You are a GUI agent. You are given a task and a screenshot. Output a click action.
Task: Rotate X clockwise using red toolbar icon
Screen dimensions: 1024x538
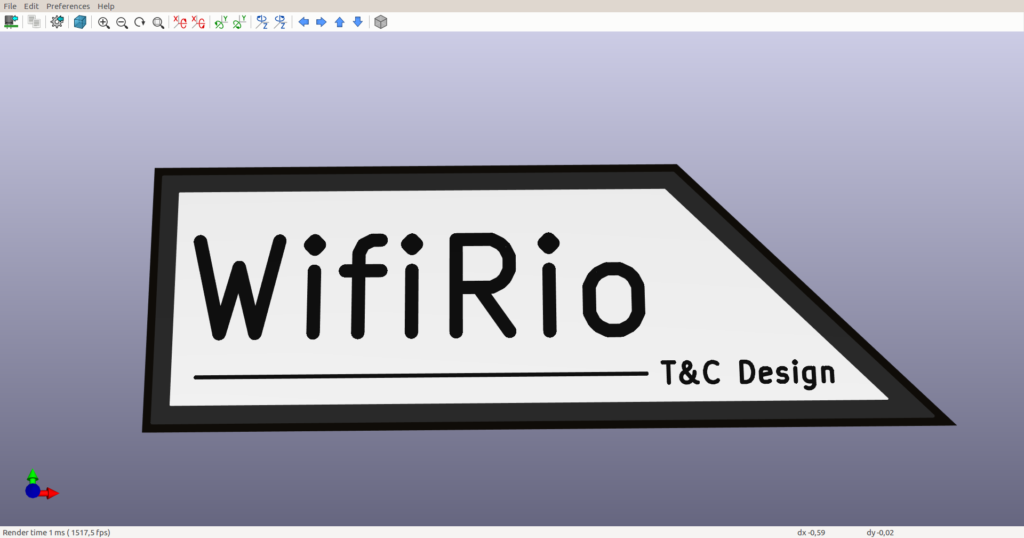pyautogui.click(x=180, y=22)
